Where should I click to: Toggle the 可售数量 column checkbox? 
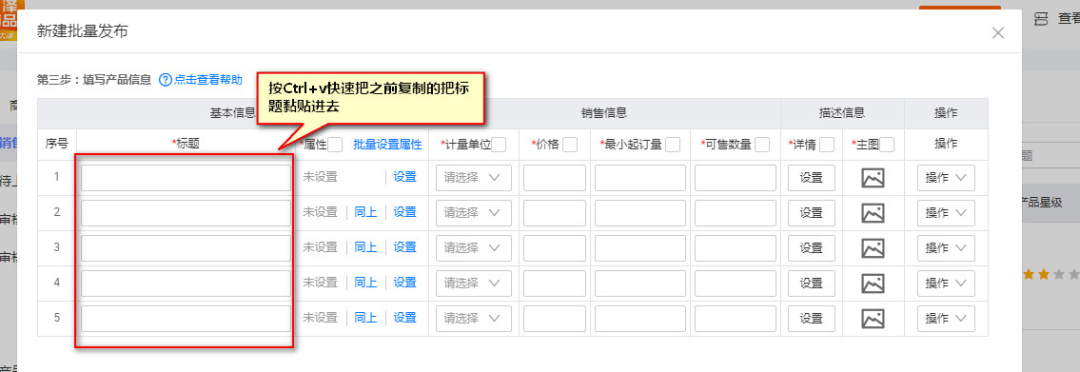[762, 145]
